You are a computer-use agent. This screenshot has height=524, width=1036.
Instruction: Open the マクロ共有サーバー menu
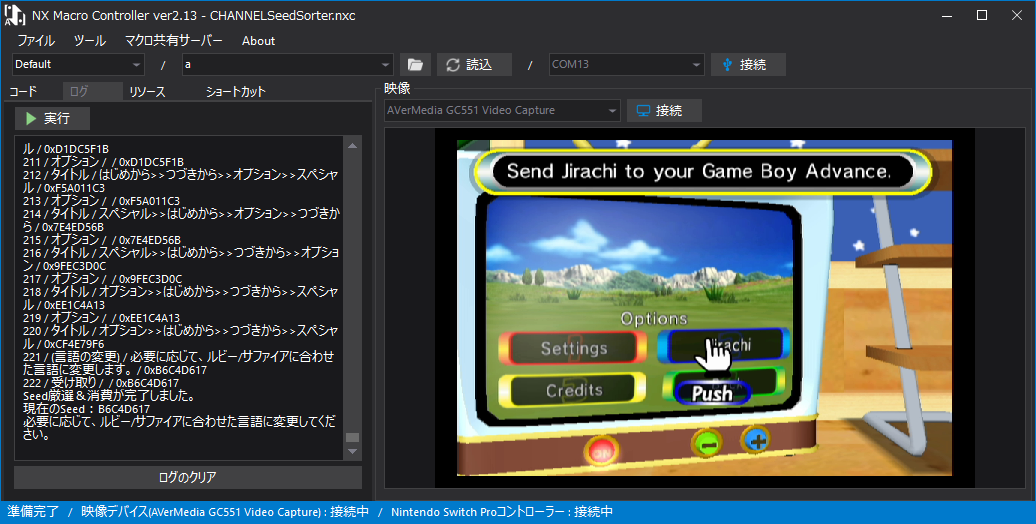[x=174, y=40]
